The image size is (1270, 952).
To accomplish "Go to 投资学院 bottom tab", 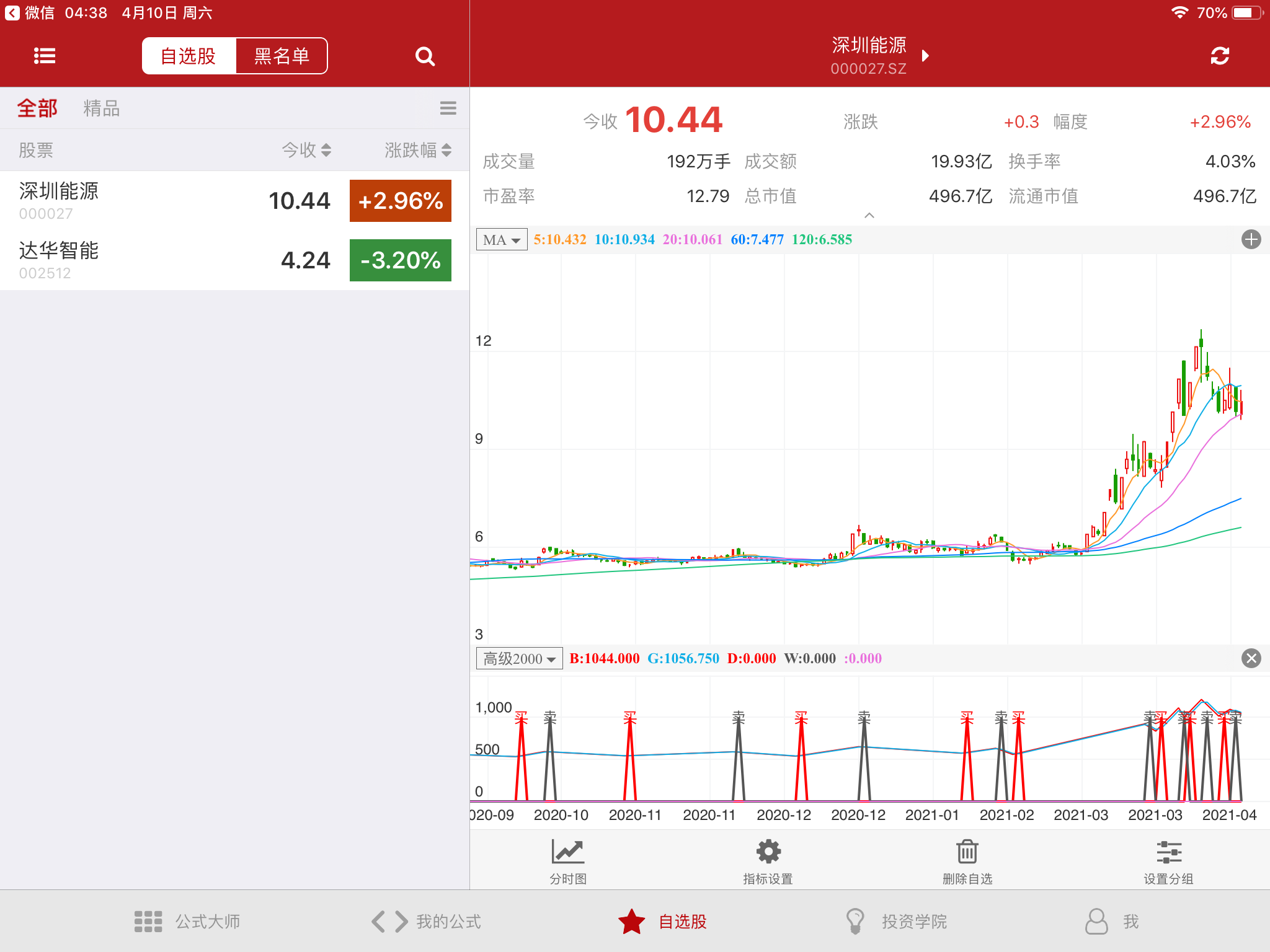I will coord(896,922).
